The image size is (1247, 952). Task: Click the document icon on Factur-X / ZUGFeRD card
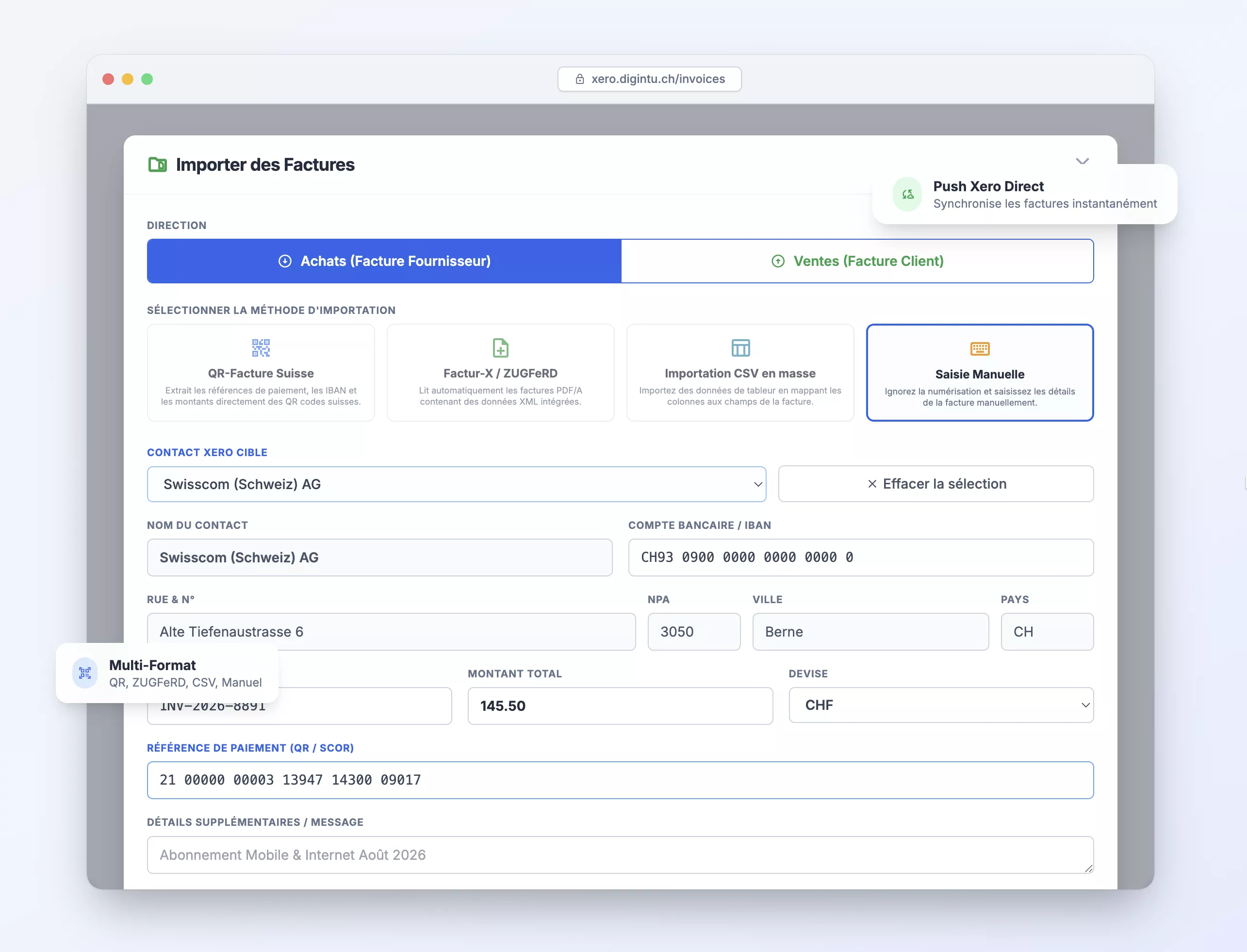(500, 347)
